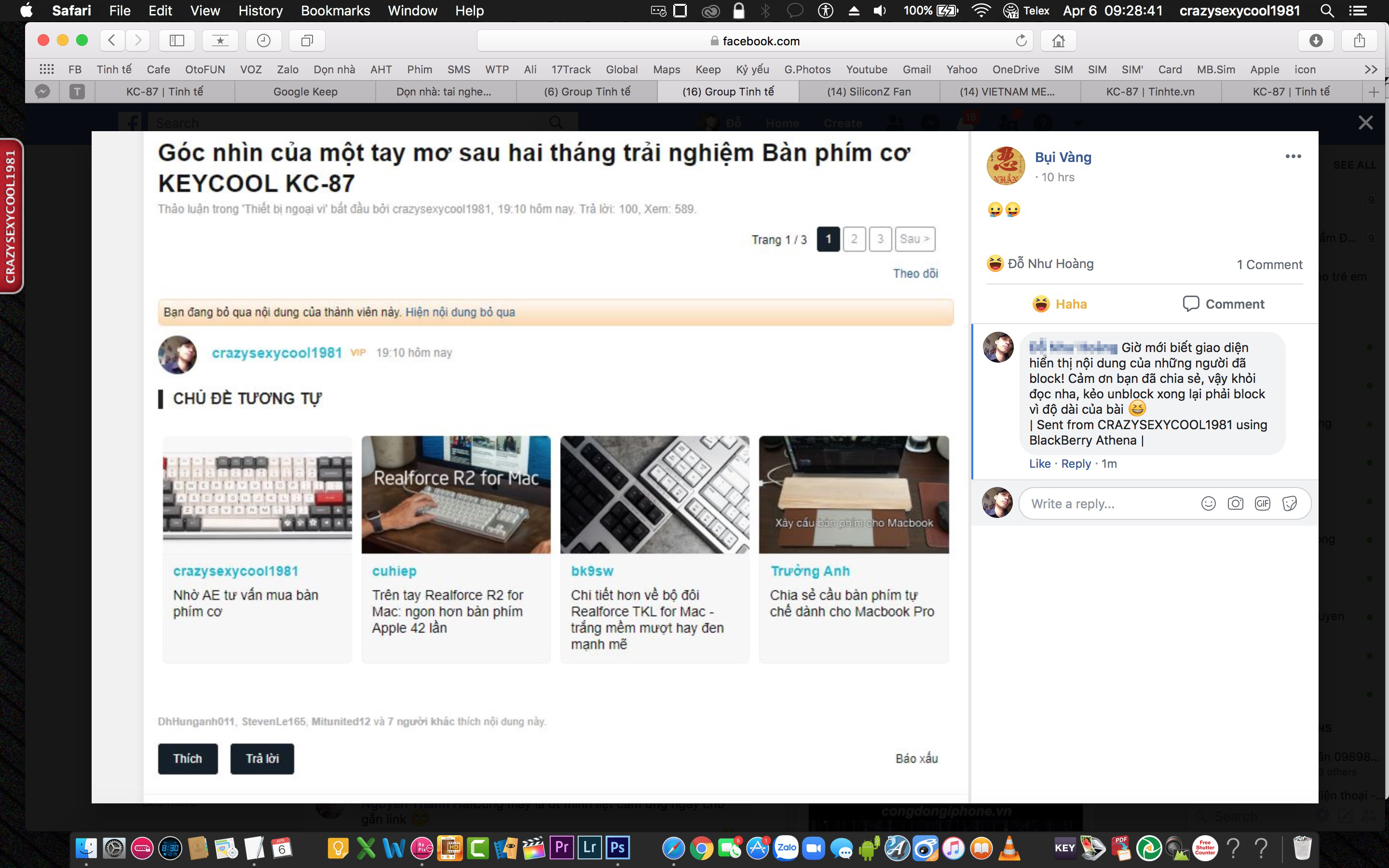Launch Lightroom from the Dock
The image size is (1389, 868).
pyautogui.click(x=589, y=847)
